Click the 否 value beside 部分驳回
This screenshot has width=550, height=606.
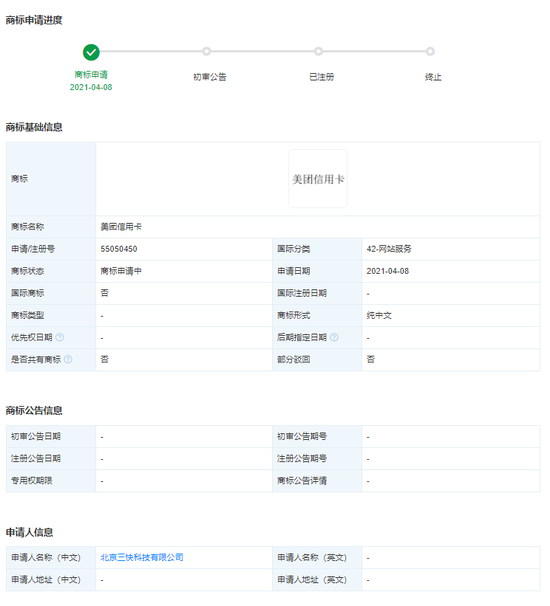pos(371,359)
